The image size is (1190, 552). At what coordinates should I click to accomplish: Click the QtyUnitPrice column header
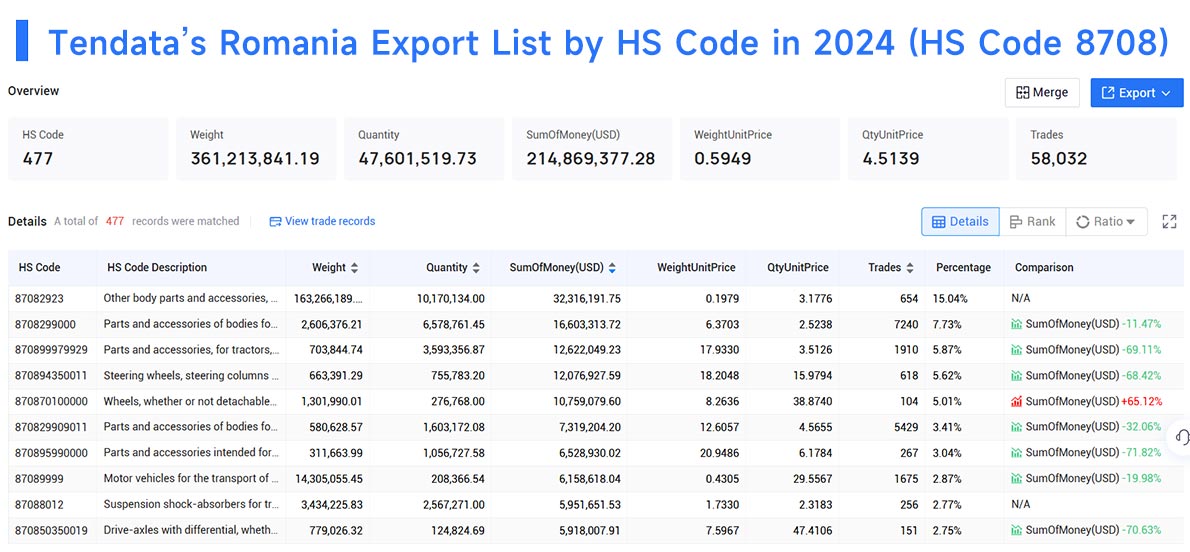click(x=798, y=268)
